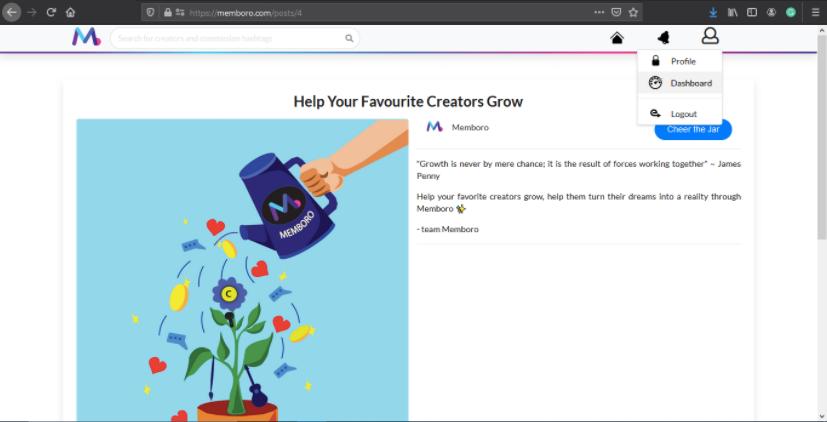The height and width of the screenshot is (422, 827).
Task: Click the post title Help Your Favourite Creators Grow
Action: click(x=408, y=101)
